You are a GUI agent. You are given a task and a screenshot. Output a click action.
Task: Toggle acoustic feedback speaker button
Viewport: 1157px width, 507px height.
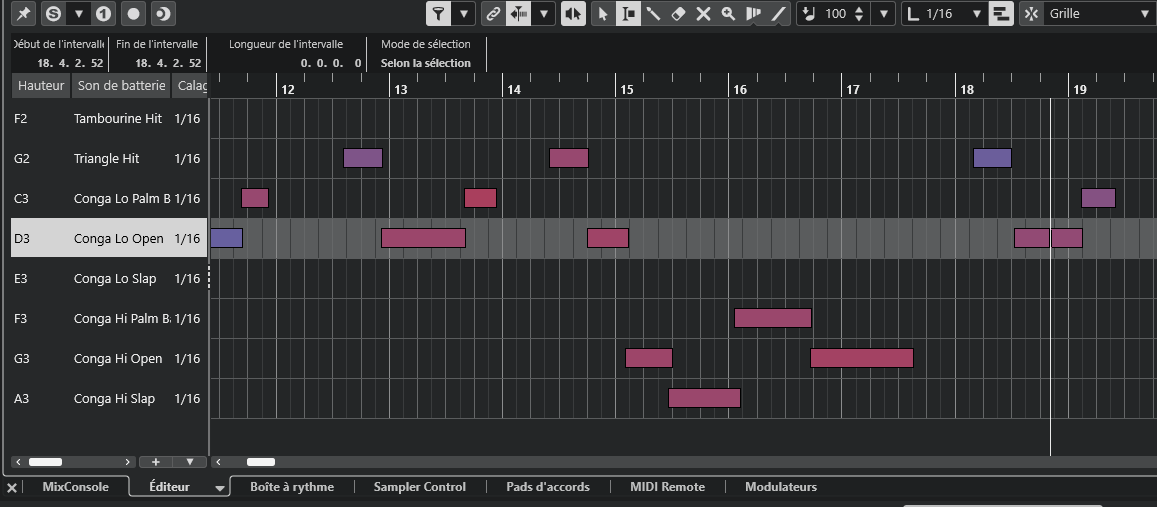[572, 14]
